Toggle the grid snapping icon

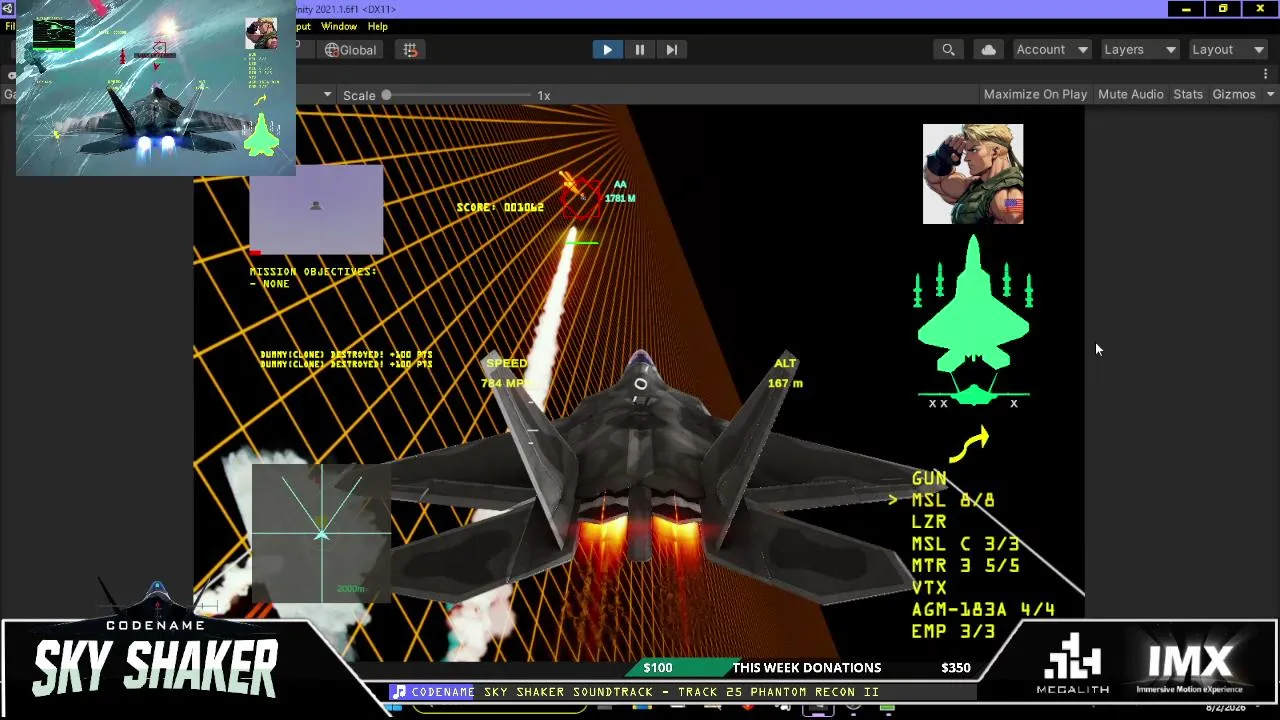click(410, 50)
